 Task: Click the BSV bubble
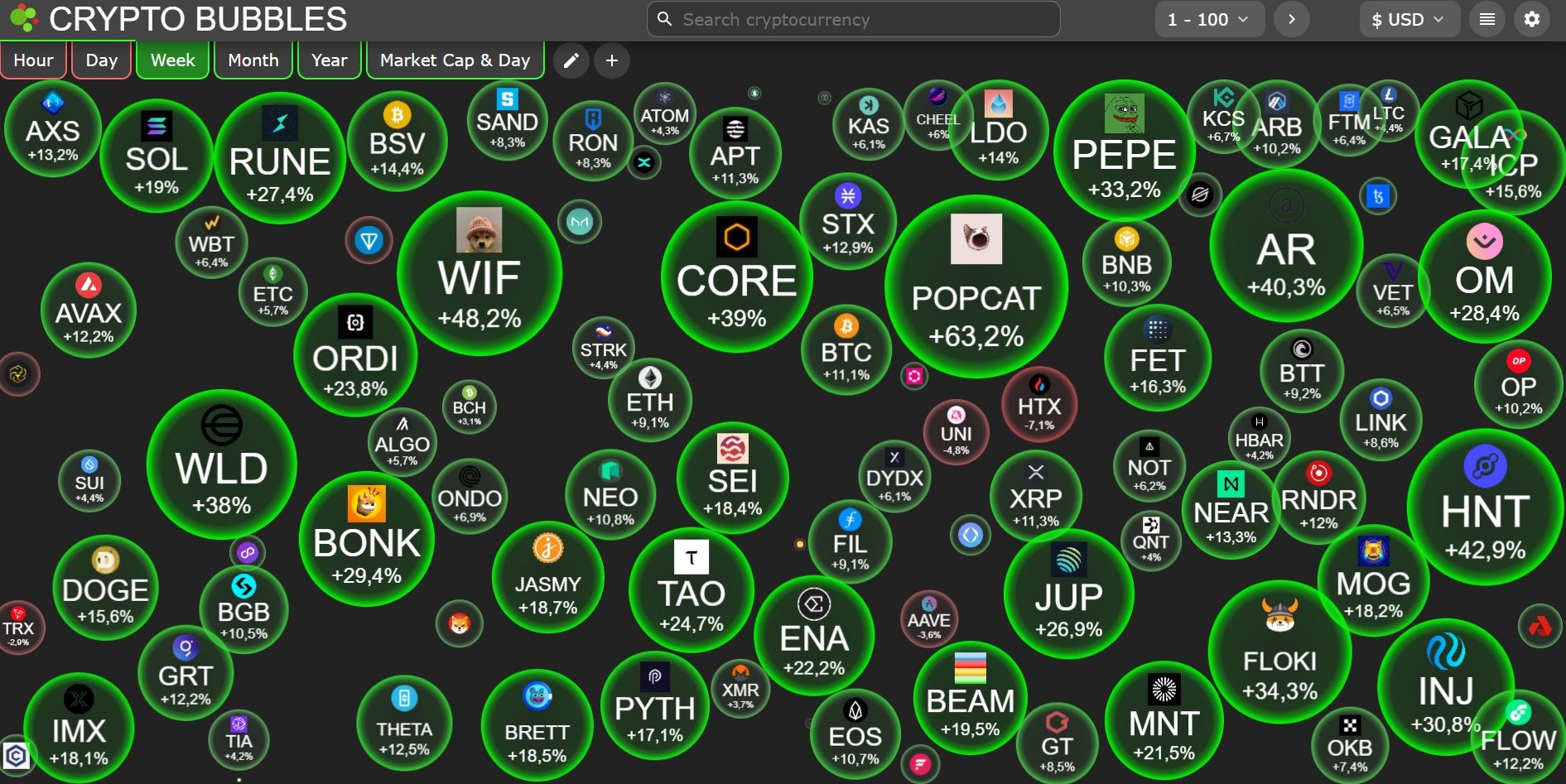tap(397, 142)
